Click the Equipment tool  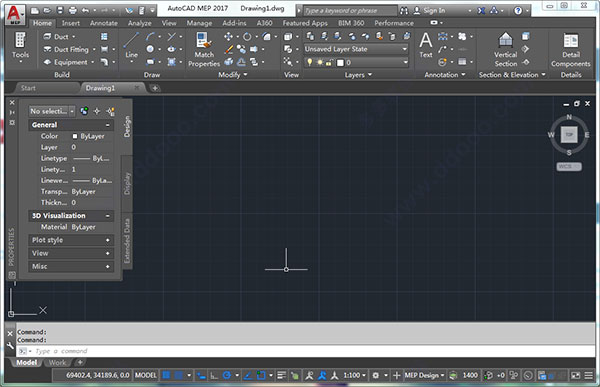pyautogui.click(x=65, y=62)
